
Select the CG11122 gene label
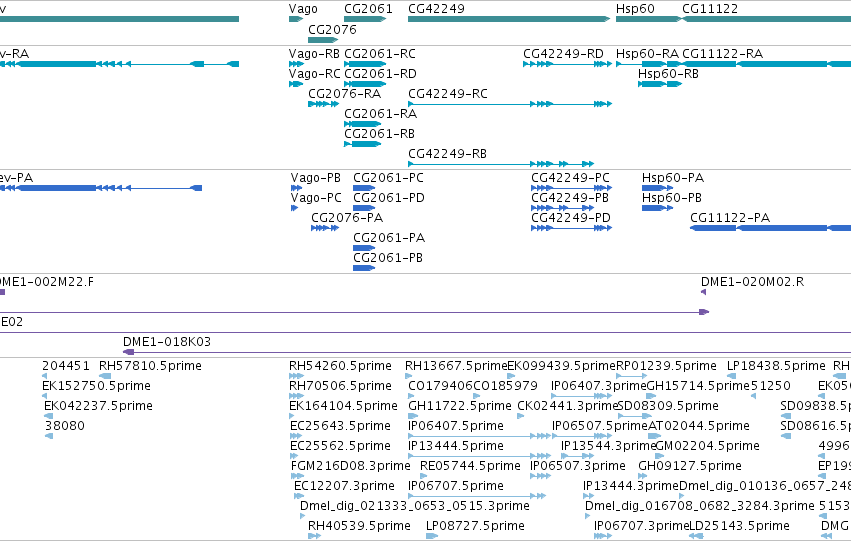(x=710, y=9)
